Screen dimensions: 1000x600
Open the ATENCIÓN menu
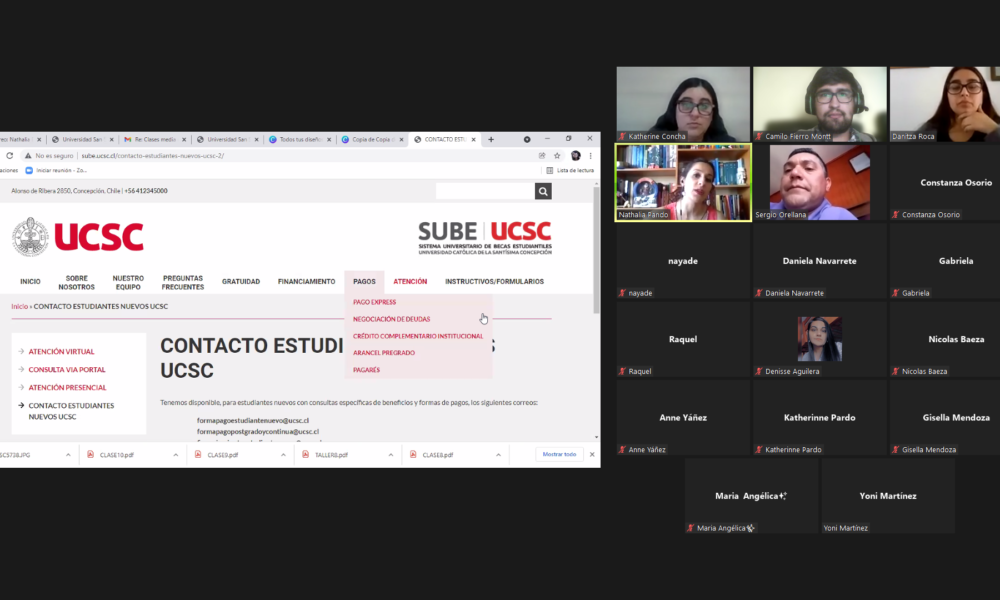pos(410,281)
